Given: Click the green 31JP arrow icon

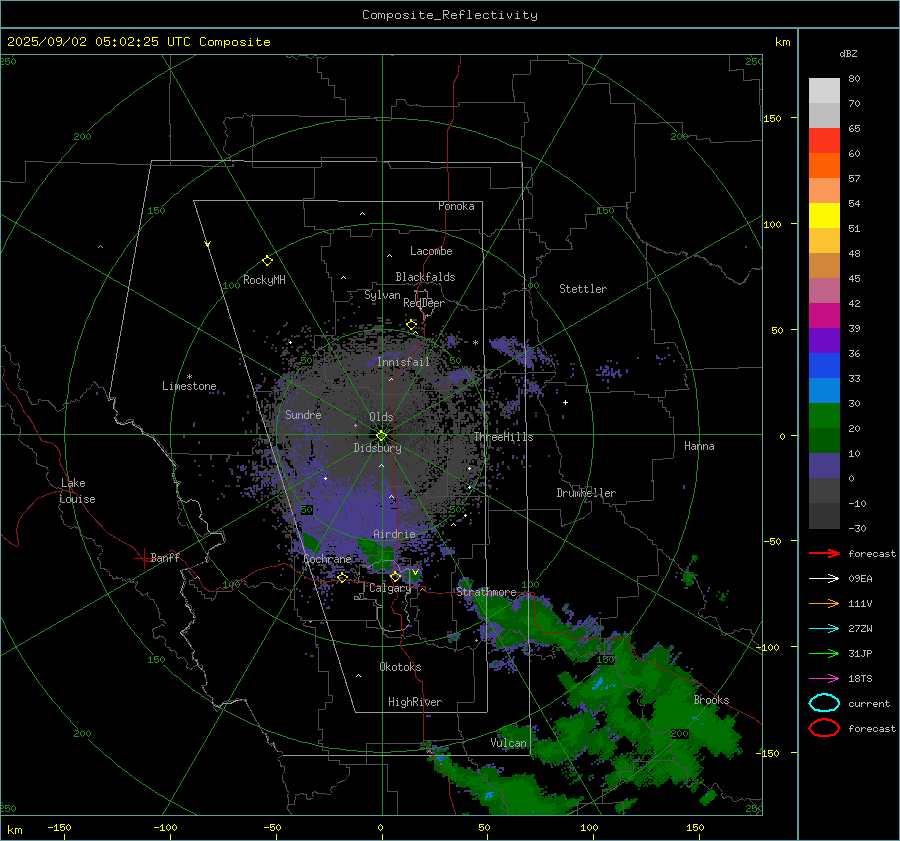Looking at the screenshot, I should 824,653.
